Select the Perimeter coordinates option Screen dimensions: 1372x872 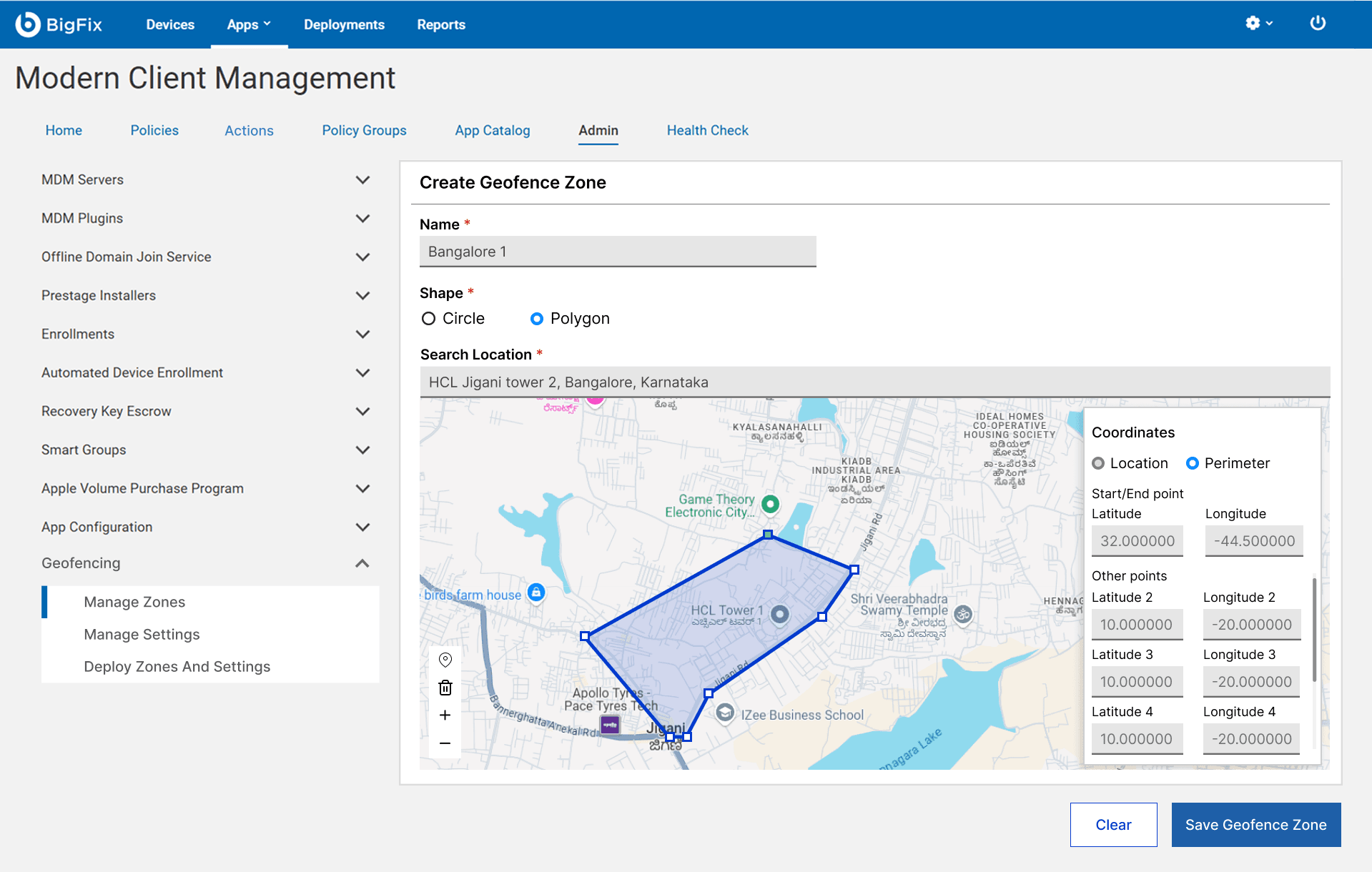tap(1193, 463)
